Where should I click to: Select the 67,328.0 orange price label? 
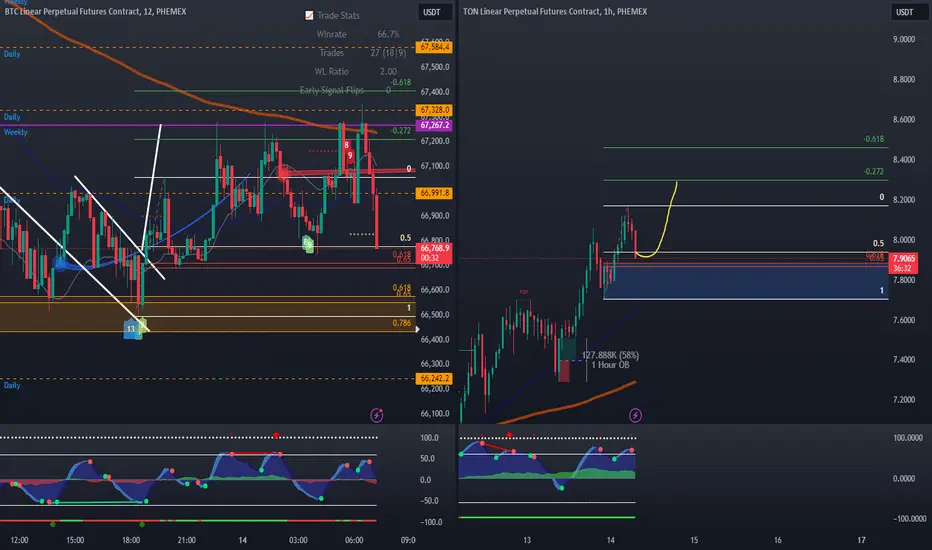pyautogui.click(x=434, y=110)
